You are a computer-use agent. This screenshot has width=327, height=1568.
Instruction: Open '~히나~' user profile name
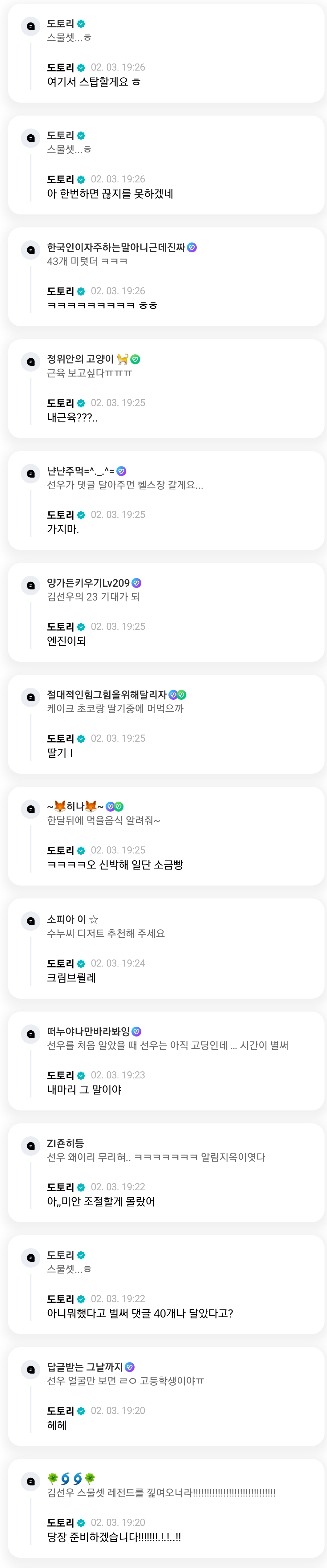[75, 806]
